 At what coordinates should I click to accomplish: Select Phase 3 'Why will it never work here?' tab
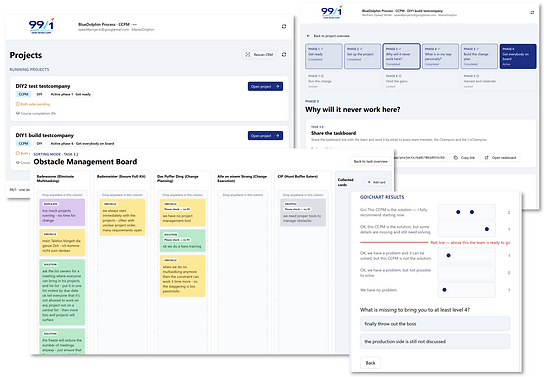[x=401, y=56]
